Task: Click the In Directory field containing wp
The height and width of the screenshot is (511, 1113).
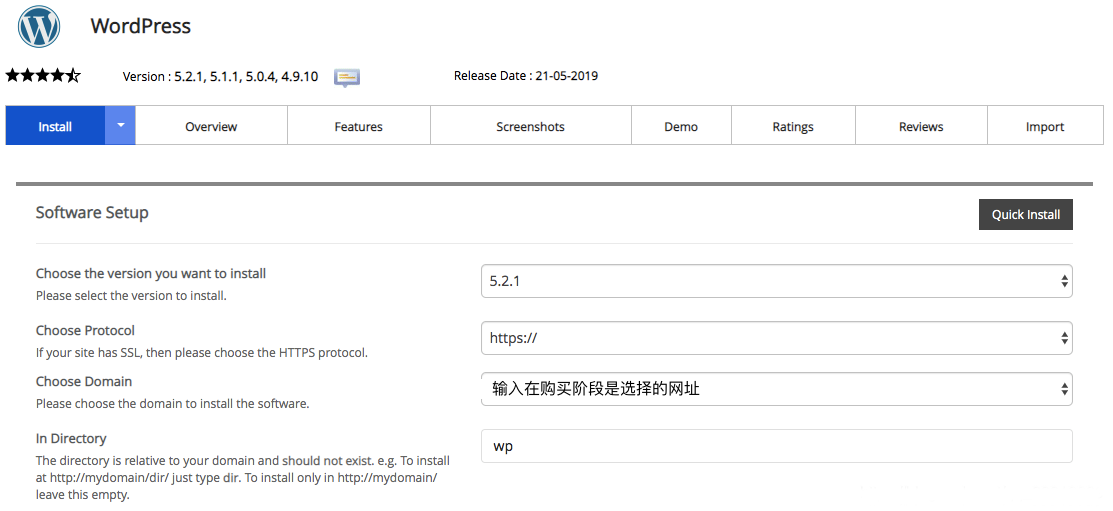Action: [777, 446]
